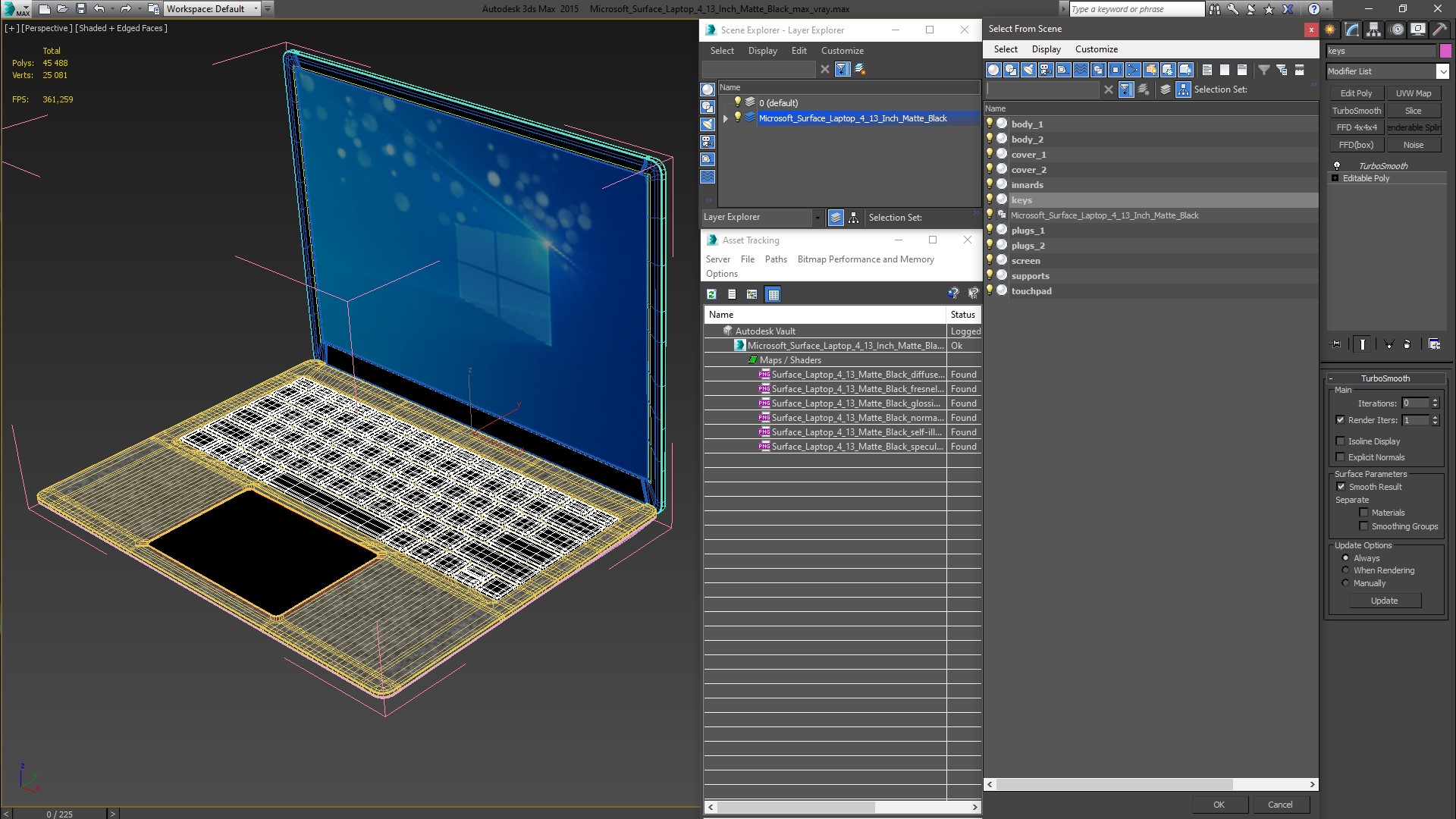The height and width of the screenshot is (819, 1456).
Task: Toggle Display Geometry filter in Select From Scene
Action: point(993,70)
